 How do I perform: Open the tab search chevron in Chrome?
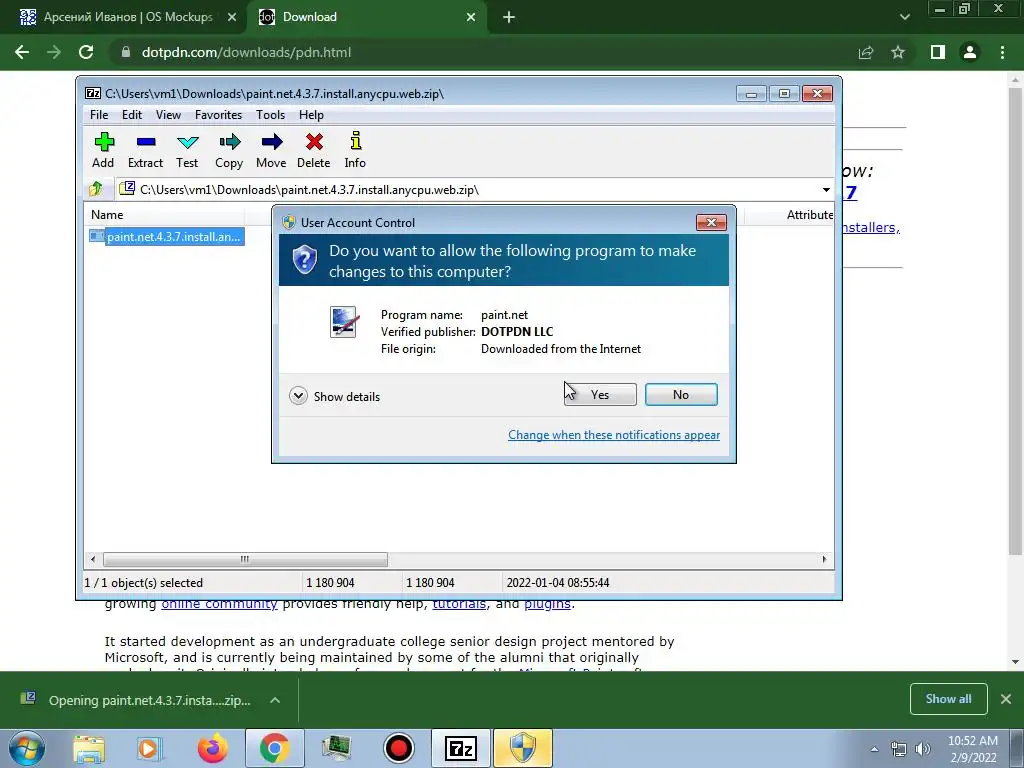coord(904,17)
